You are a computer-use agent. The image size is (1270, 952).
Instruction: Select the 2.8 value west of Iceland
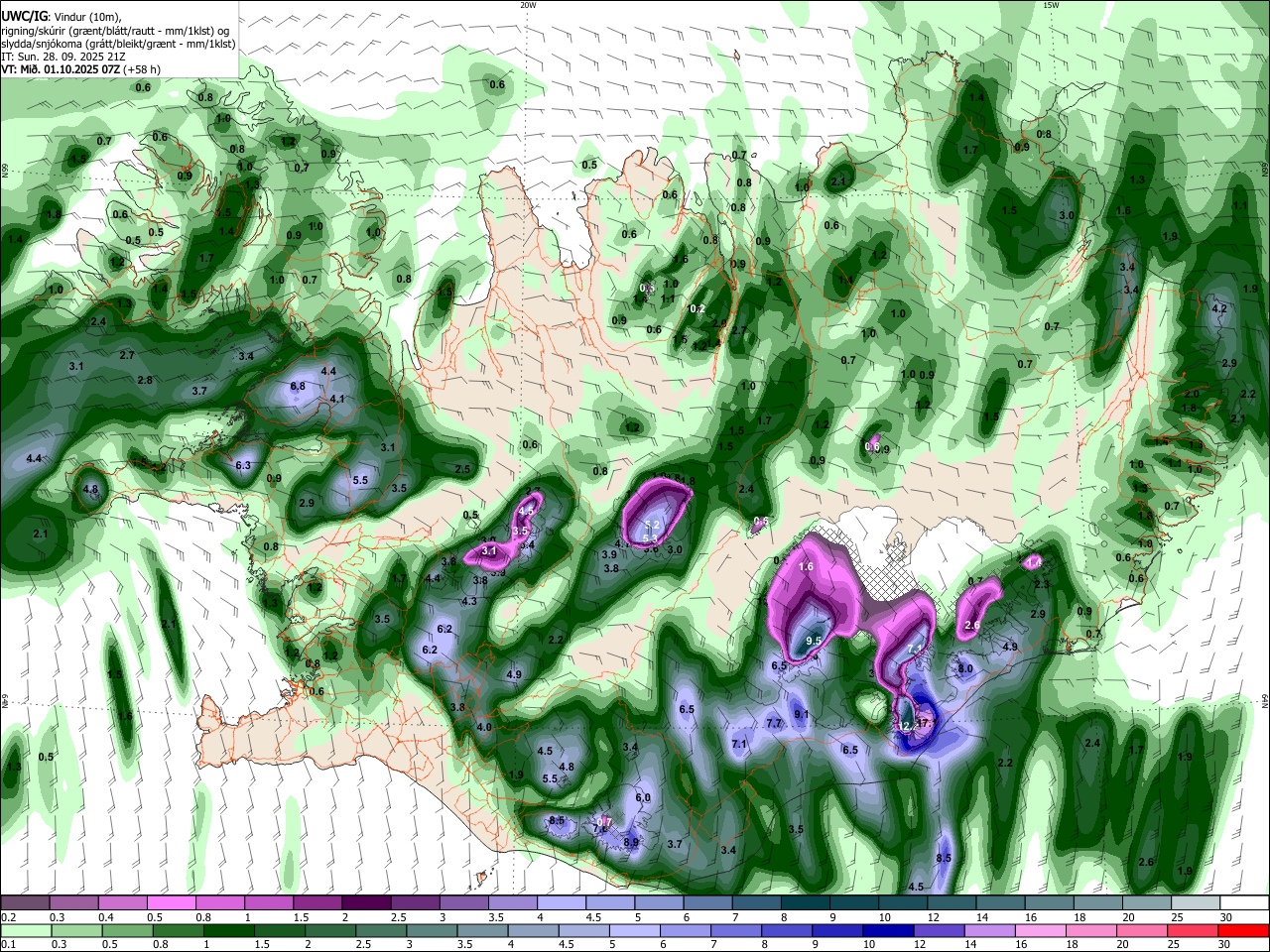(145, 380)
